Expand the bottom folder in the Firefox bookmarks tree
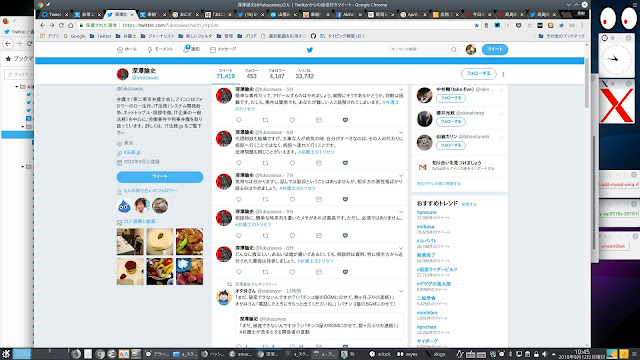Viewport: 640px width, 360px height. (x=22, y=167)
